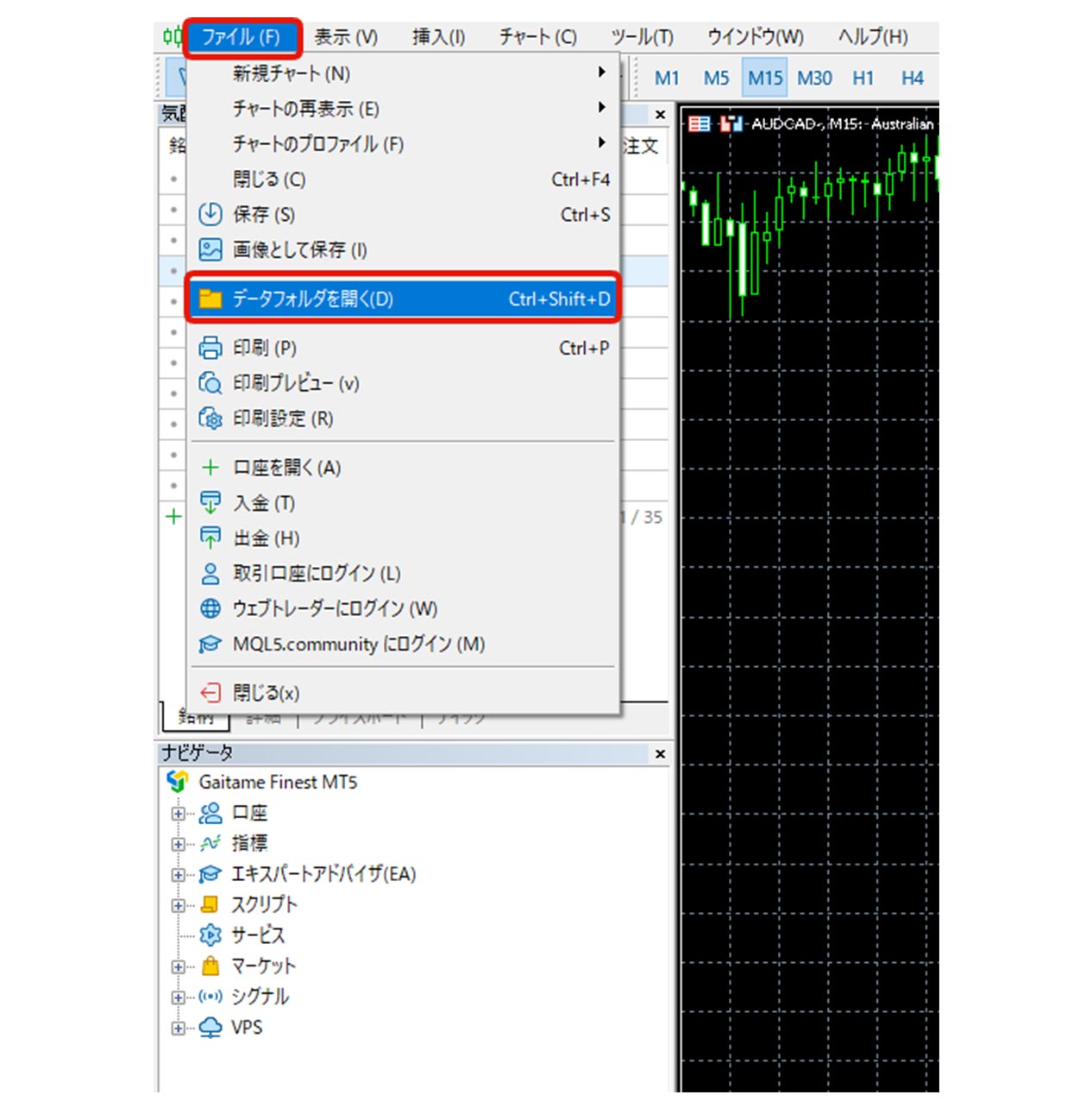Click the exit icon 閉じる(x)
Image resolution: width=1092 pixels, height=1120 pixels.
pos(210,693)
